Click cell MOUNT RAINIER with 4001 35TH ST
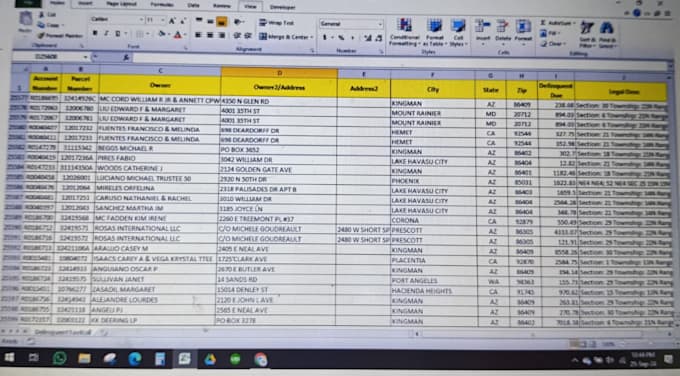 pos(433,113)
